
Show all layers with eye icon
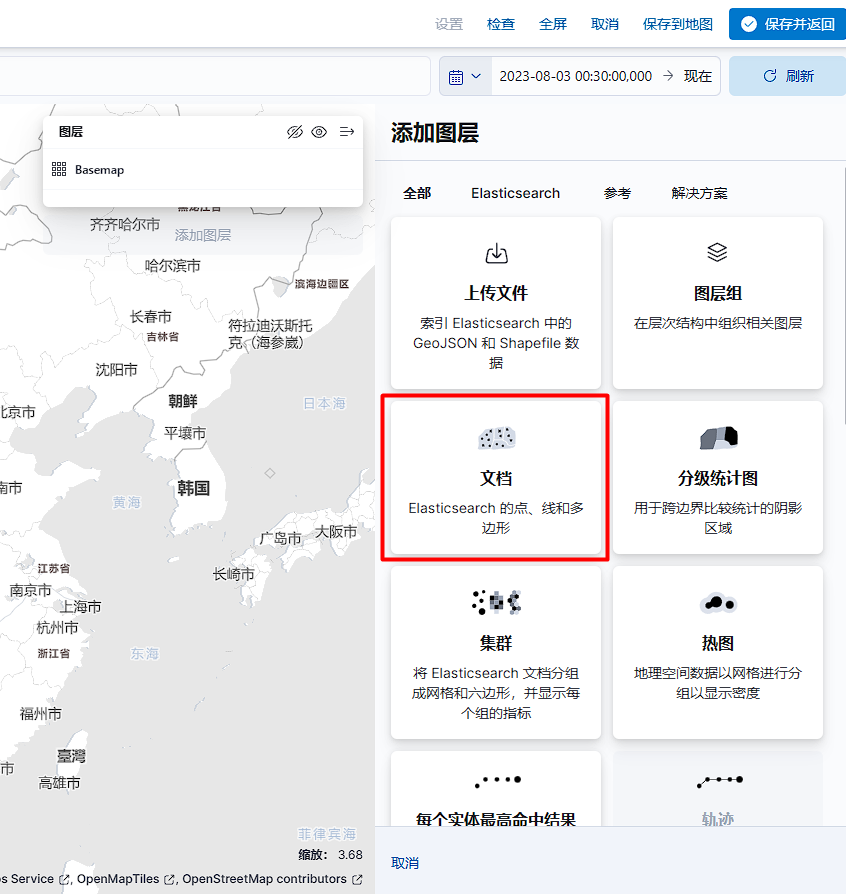click(319, 132)
